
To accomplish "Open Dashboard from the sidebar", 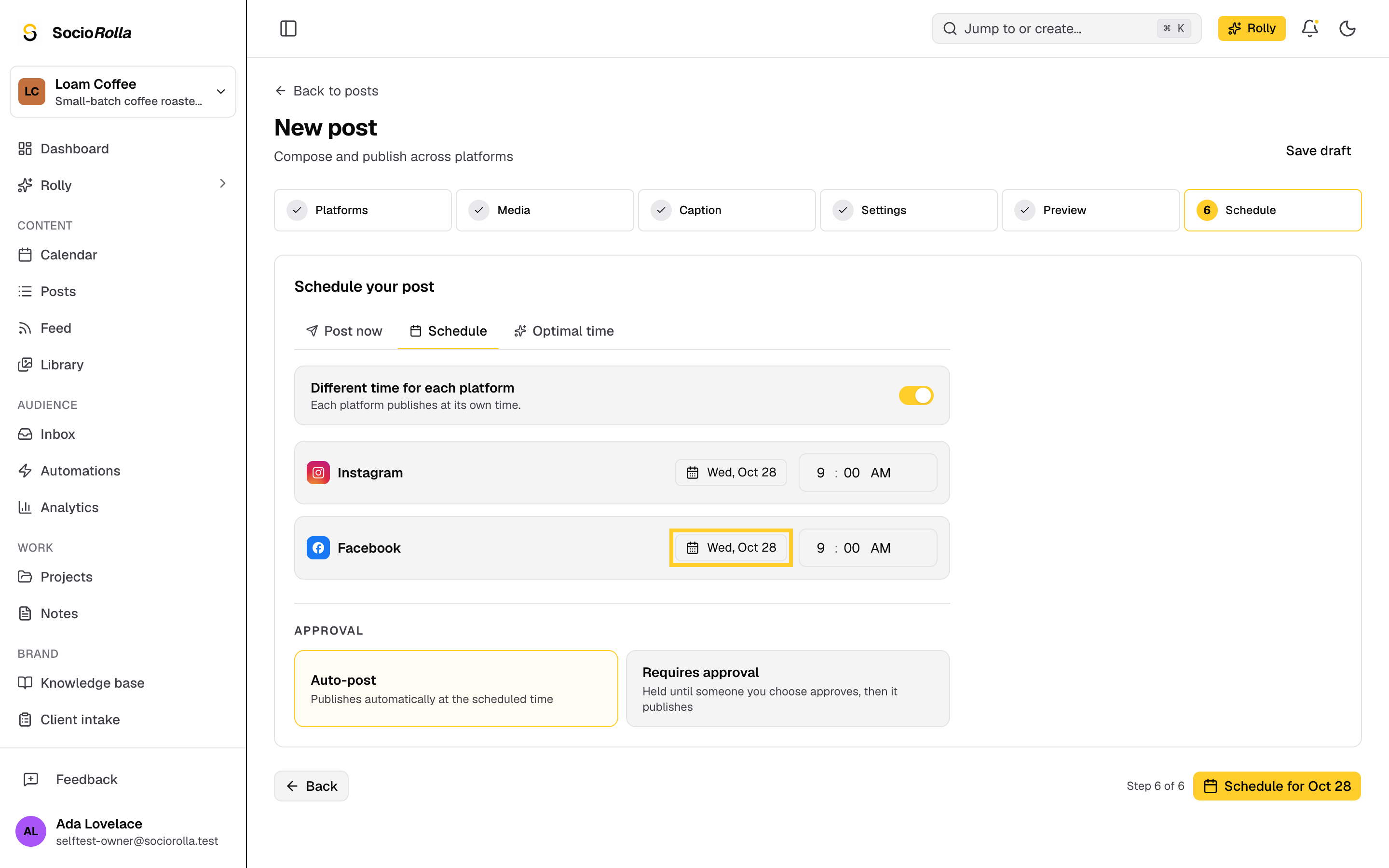I will [123, 149].
